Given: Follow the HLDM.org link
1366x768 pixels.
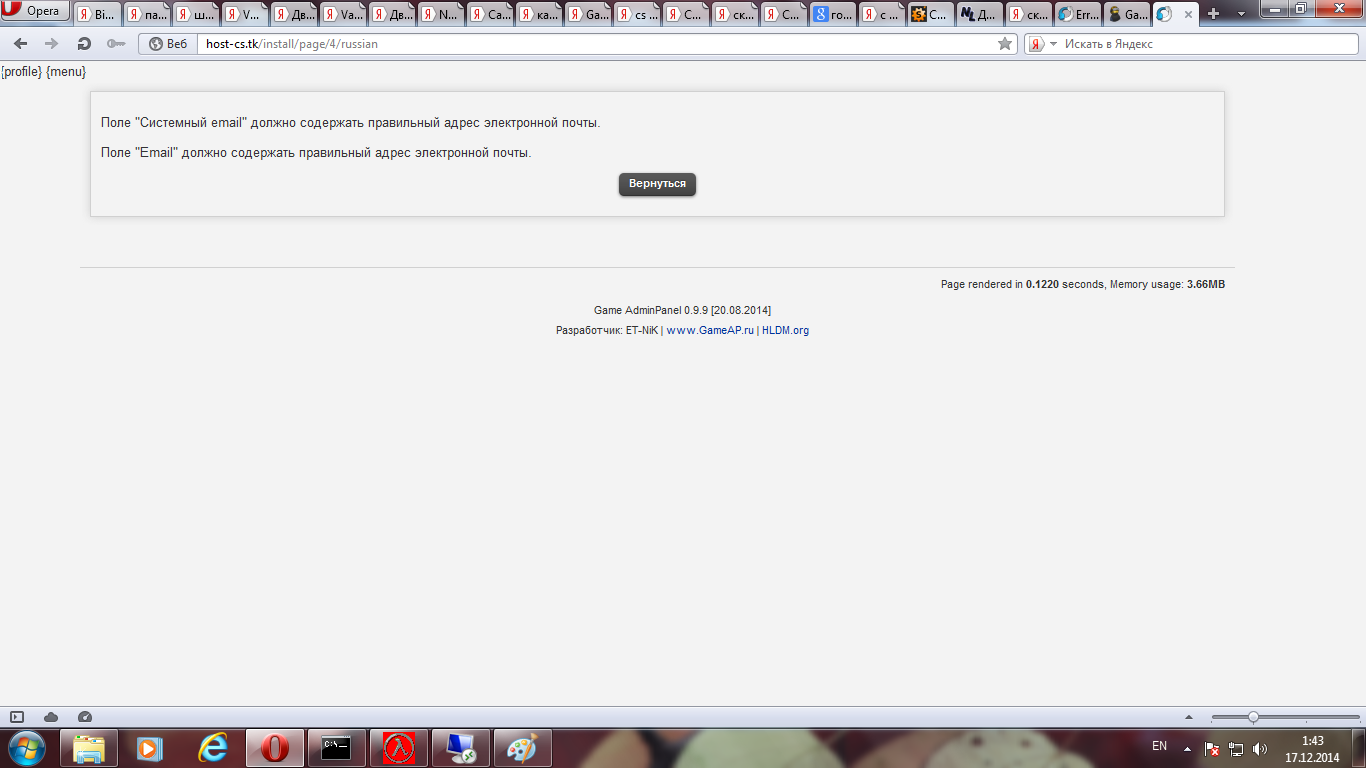Looking at the screenshot, I should click(785, 330).
